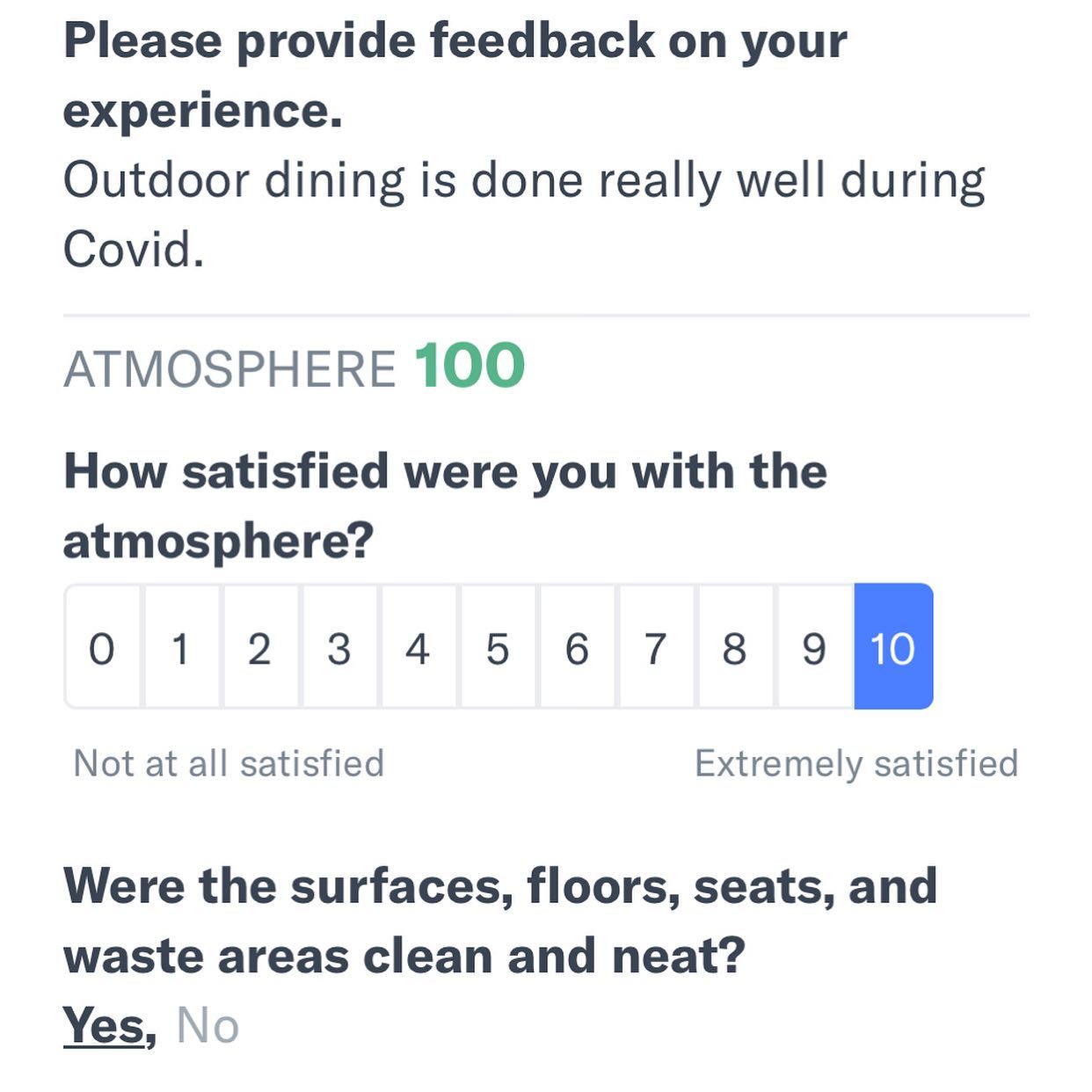
Task: Click the 'Extremely satisfied' label
Action: click(x=856, y=763)
